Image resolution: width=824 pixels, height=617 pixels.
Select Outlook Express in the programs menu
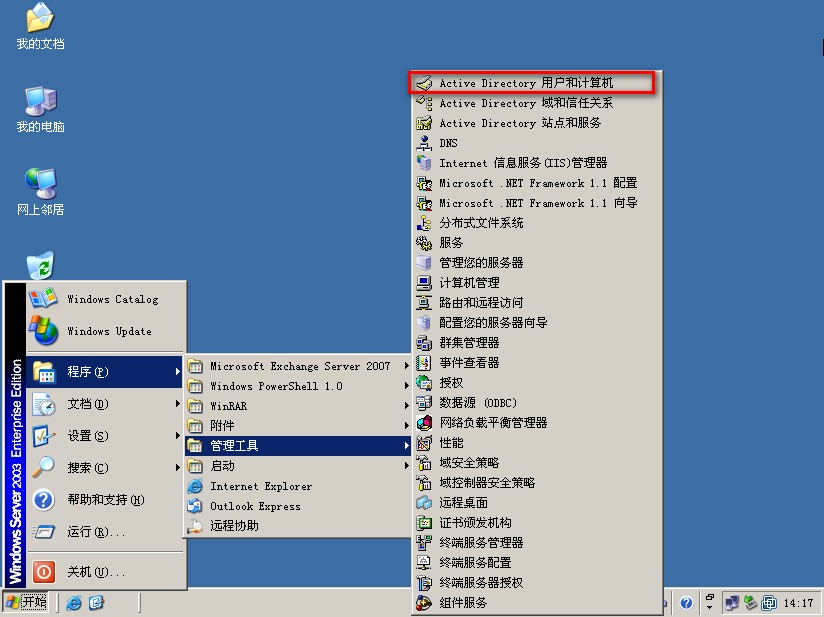297,506
